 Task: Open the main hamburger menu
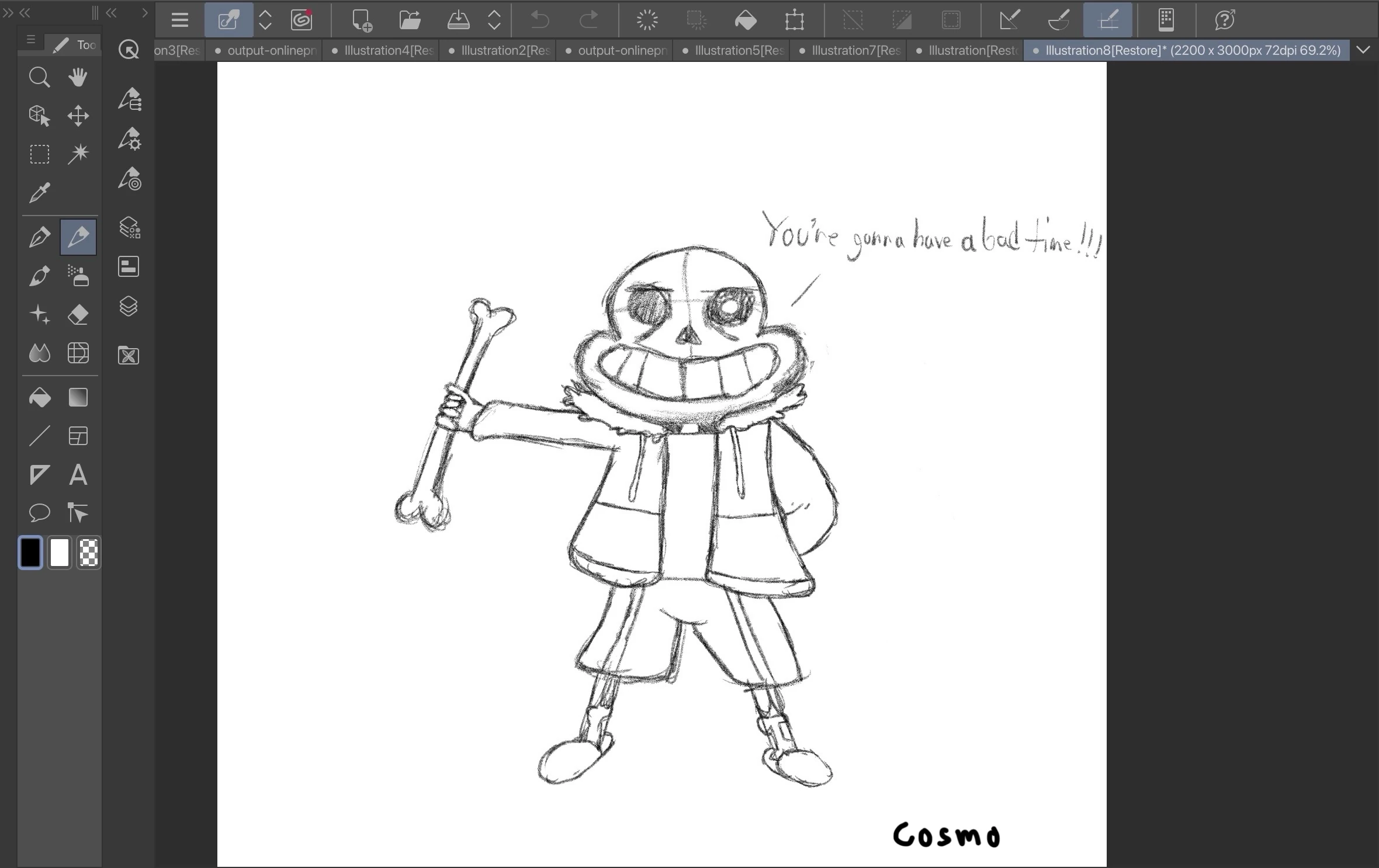coord(179,20)
